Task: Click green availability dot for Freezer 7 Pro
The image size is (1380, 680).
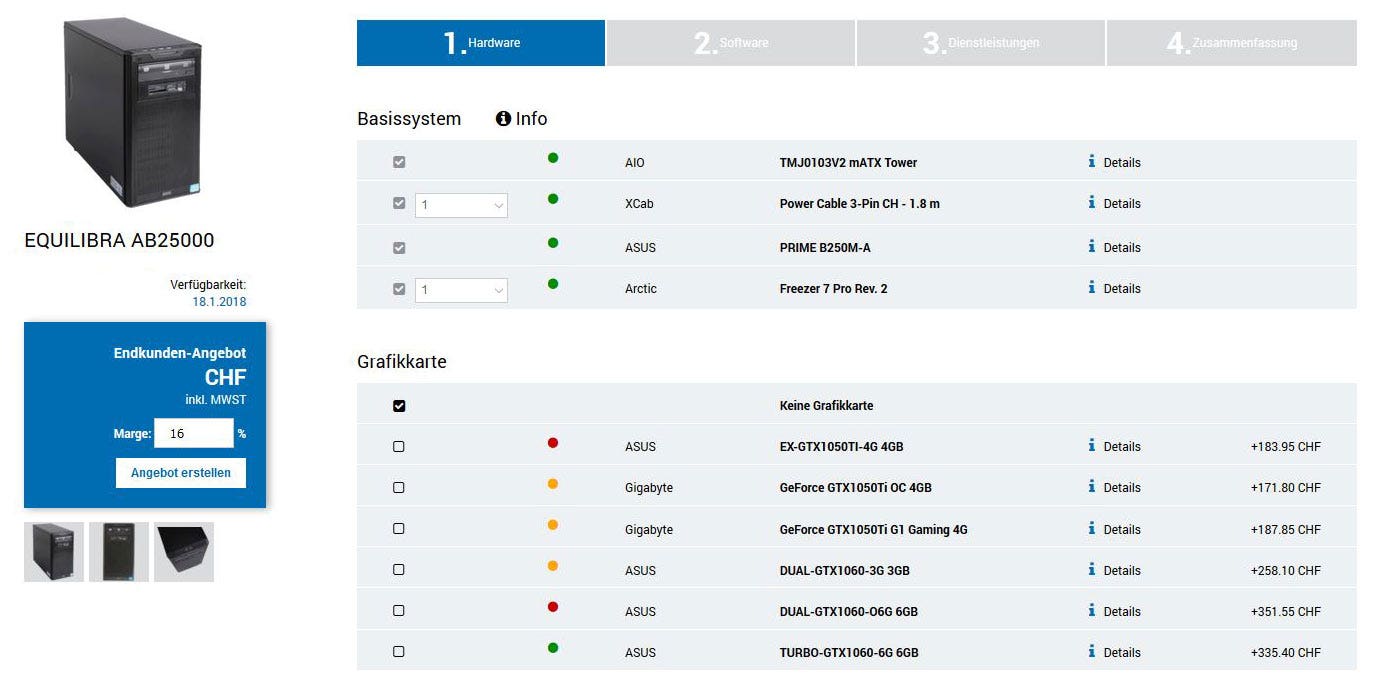Action: tap(553, 284)
